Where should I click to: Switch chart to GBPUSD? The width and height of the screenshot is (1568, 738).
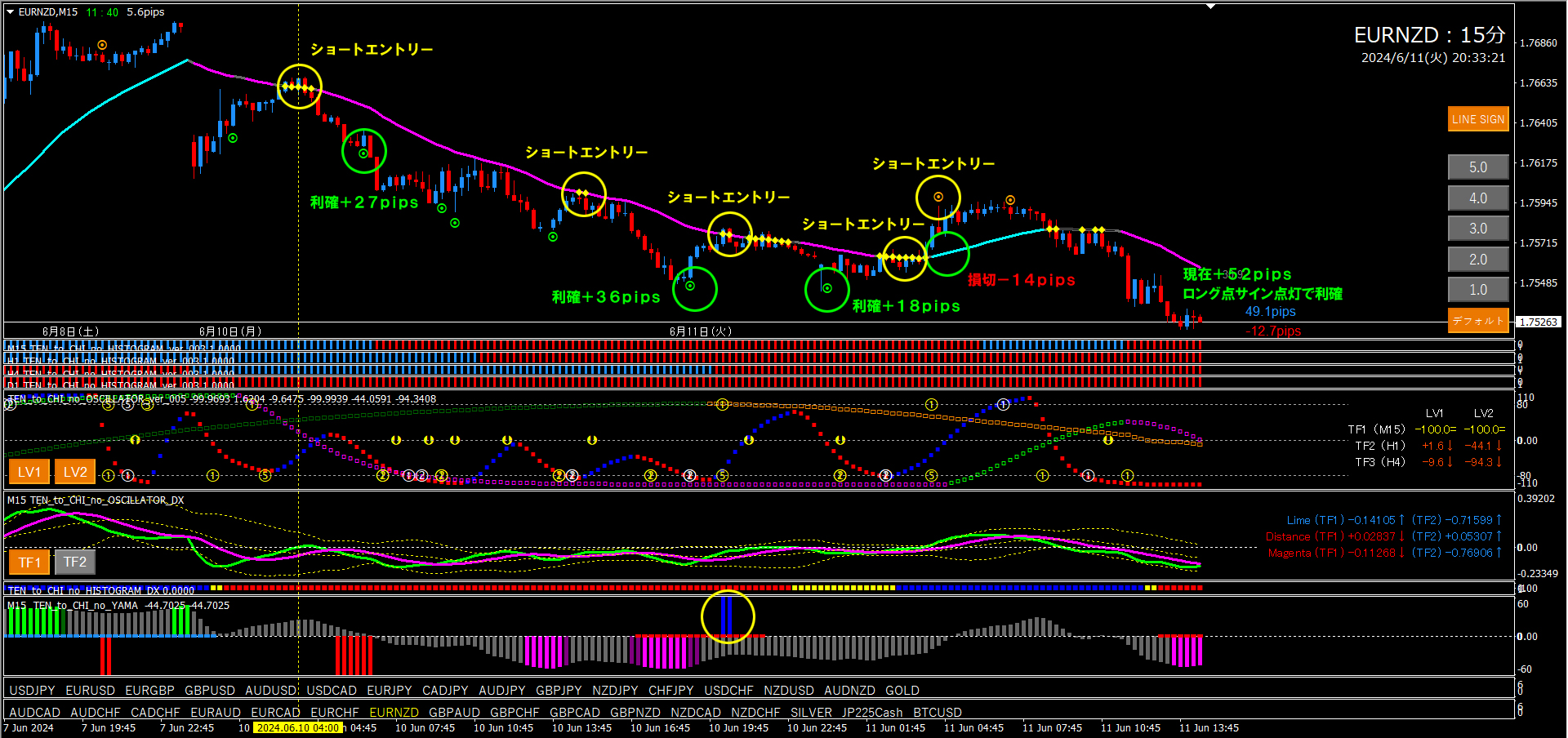(x=210, y=691)
